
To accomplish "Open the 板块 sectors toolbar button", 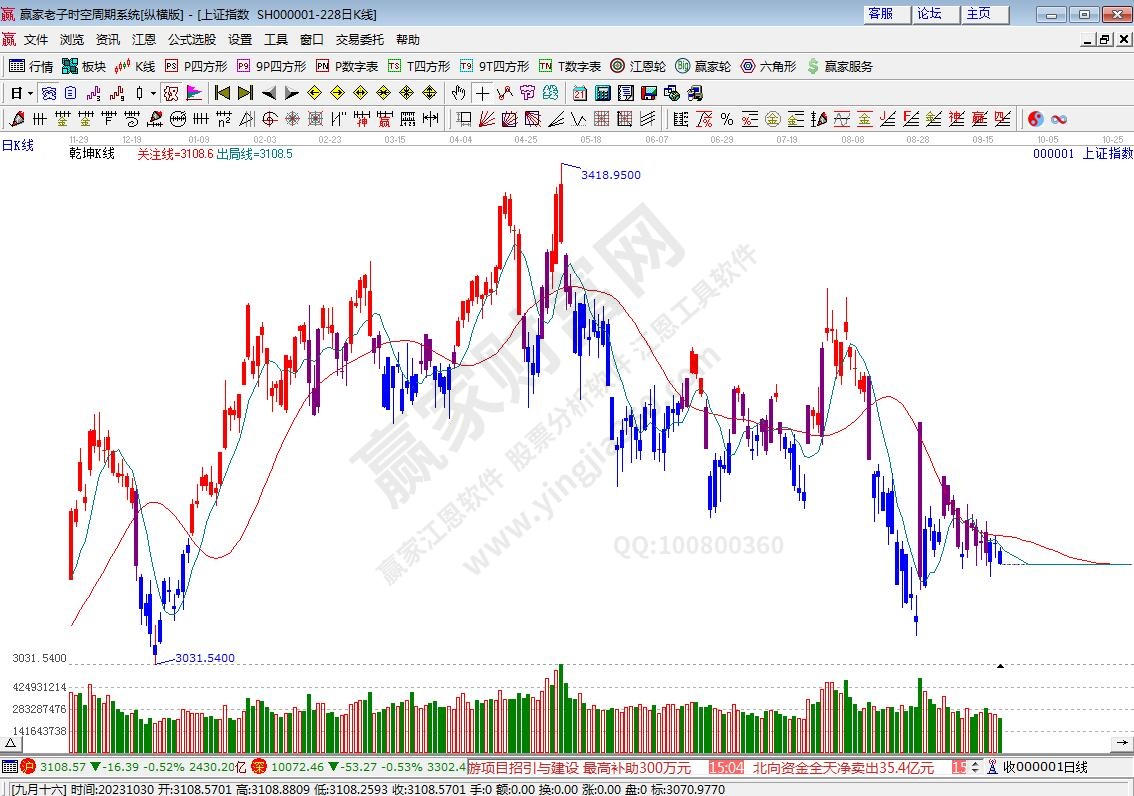I will click(84, 66).
